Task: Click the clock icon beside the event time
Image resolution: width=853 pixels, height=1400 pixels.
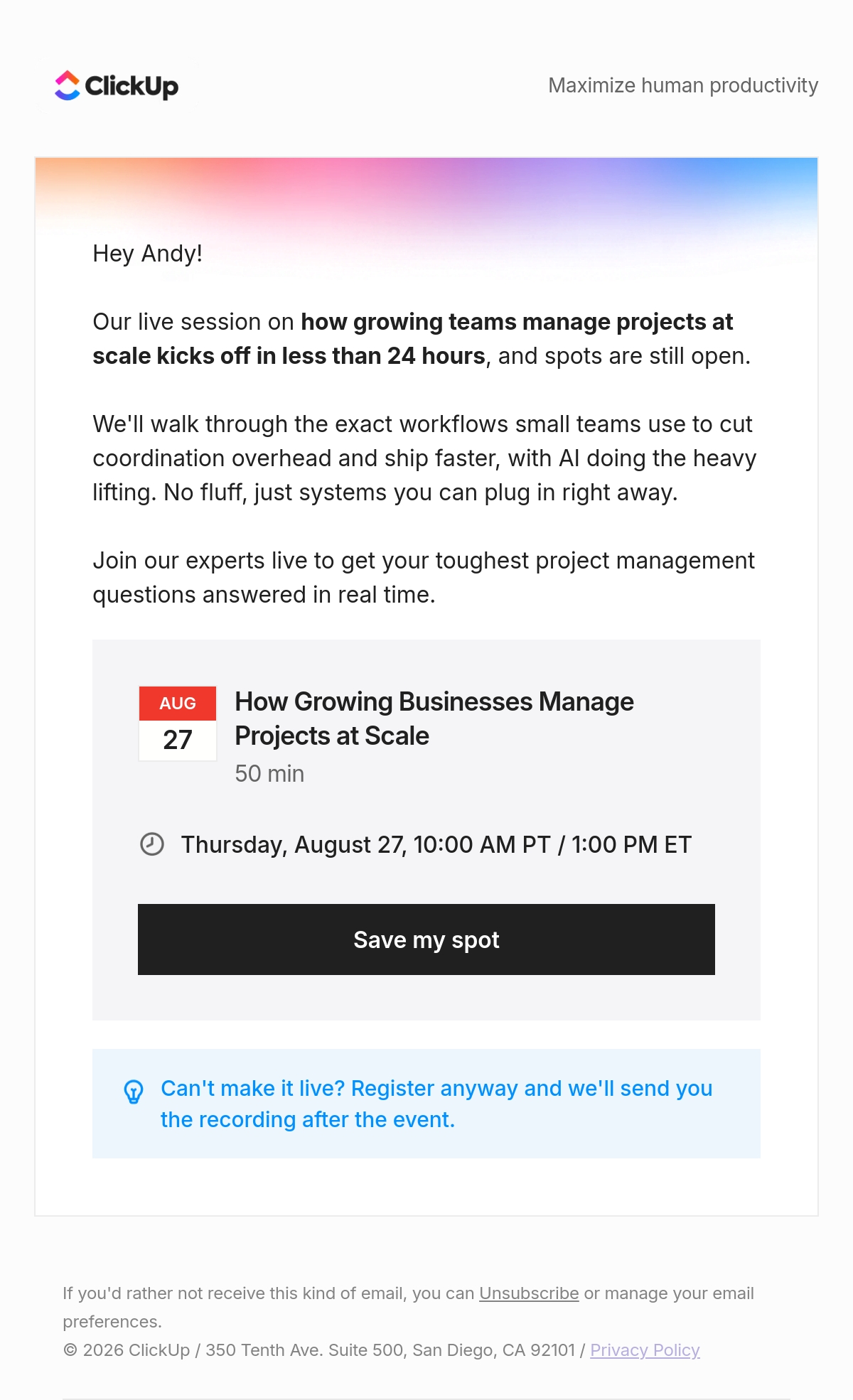Action: point(151,844)
